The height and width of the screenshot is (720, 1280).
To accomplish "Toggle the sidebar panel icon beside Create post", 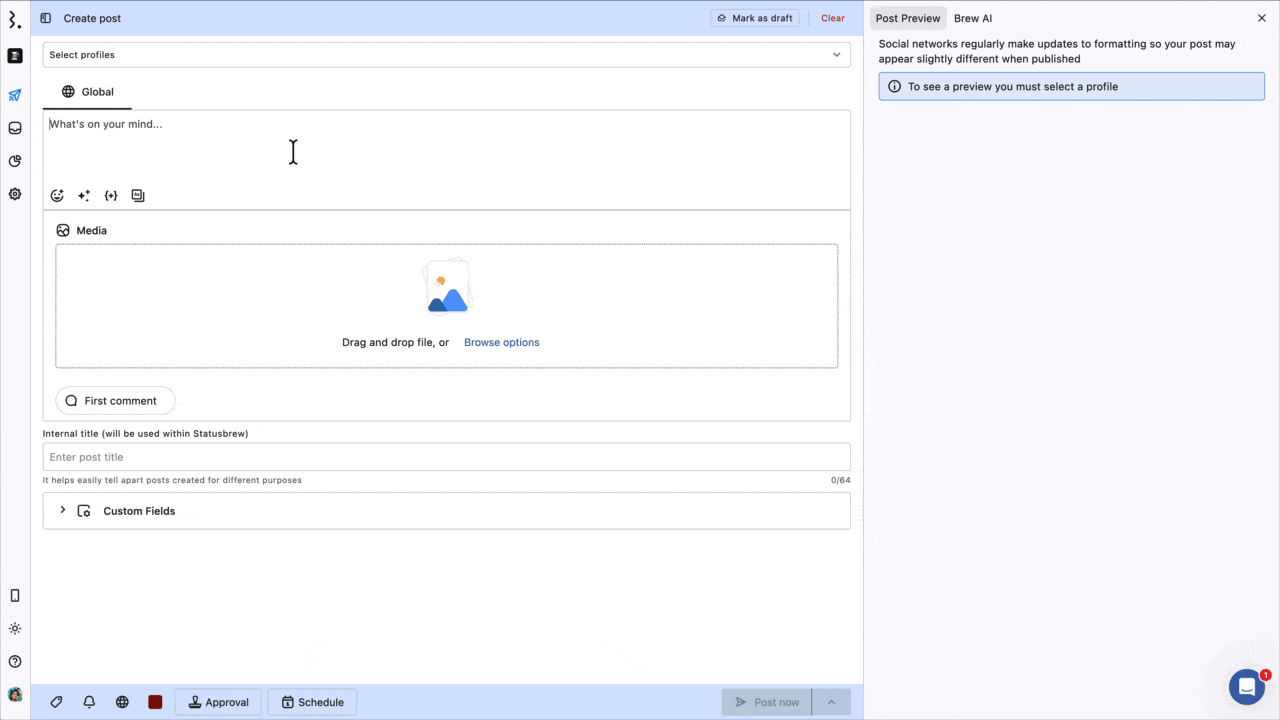I will [x=46, y=18].
